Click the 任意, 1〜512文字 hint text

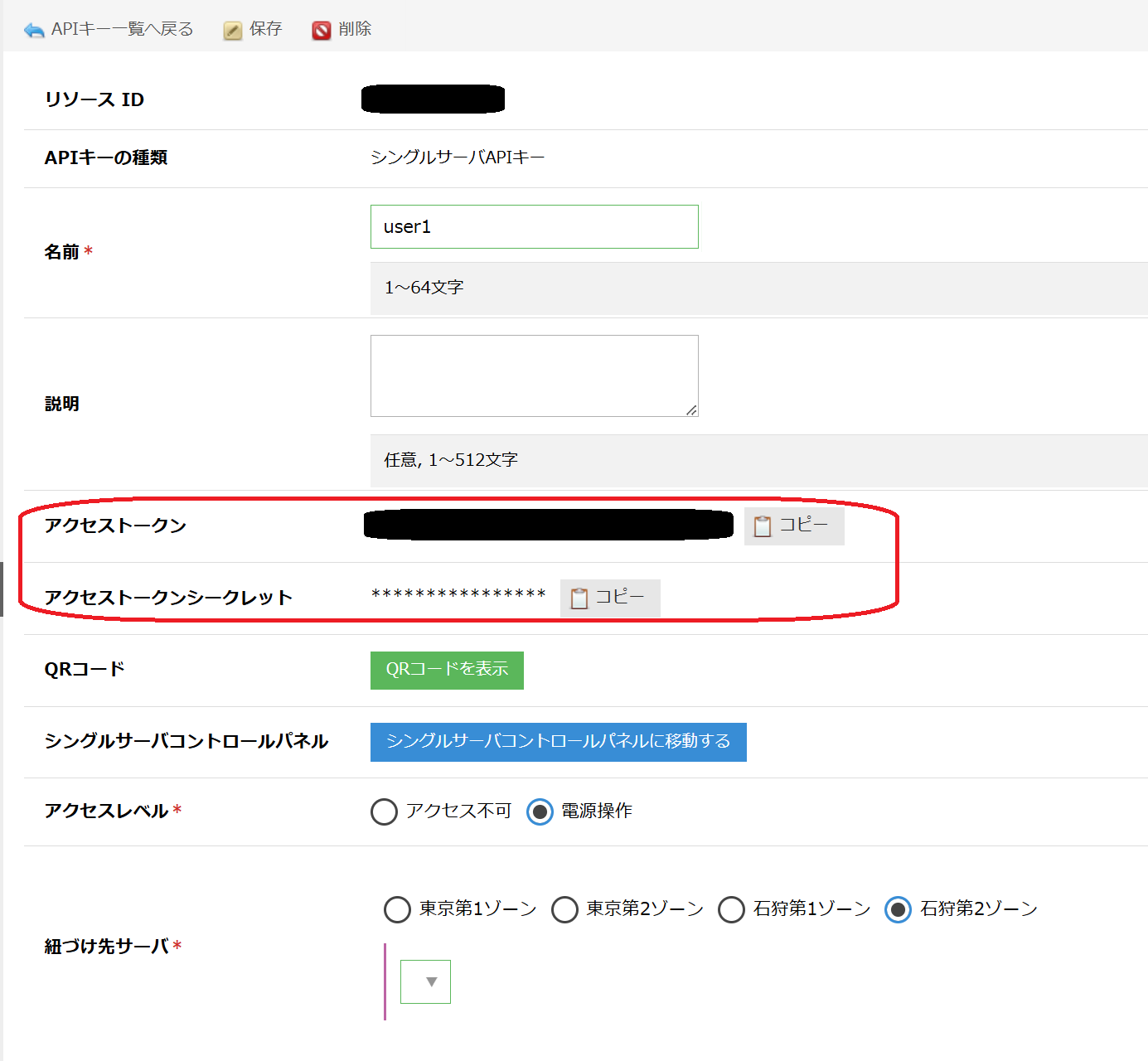pyautogui.click(x=451, y=460)
